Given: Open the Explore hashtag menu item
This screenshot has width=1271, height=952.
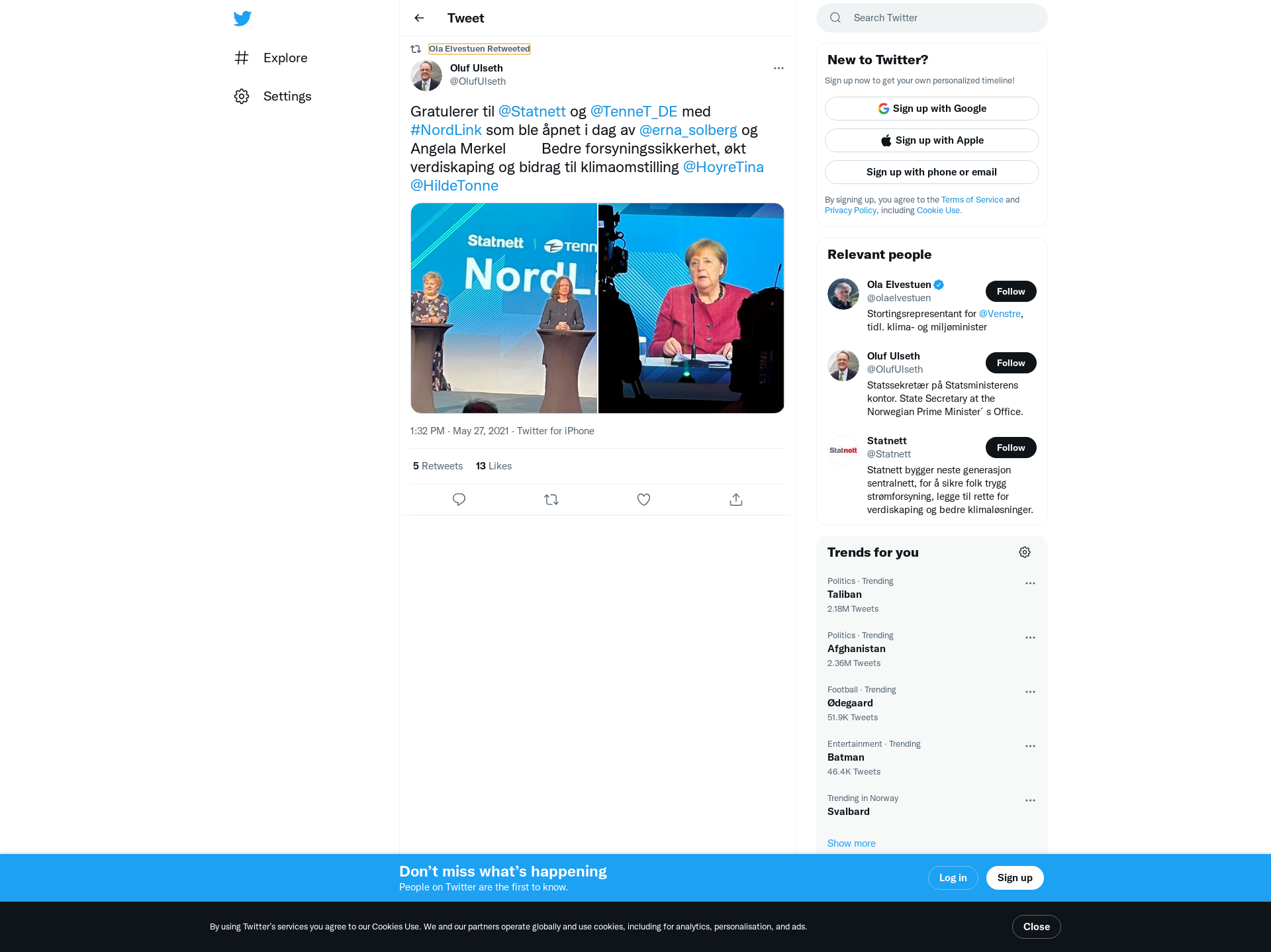Looking at the screenshot, I should point(271,58).
